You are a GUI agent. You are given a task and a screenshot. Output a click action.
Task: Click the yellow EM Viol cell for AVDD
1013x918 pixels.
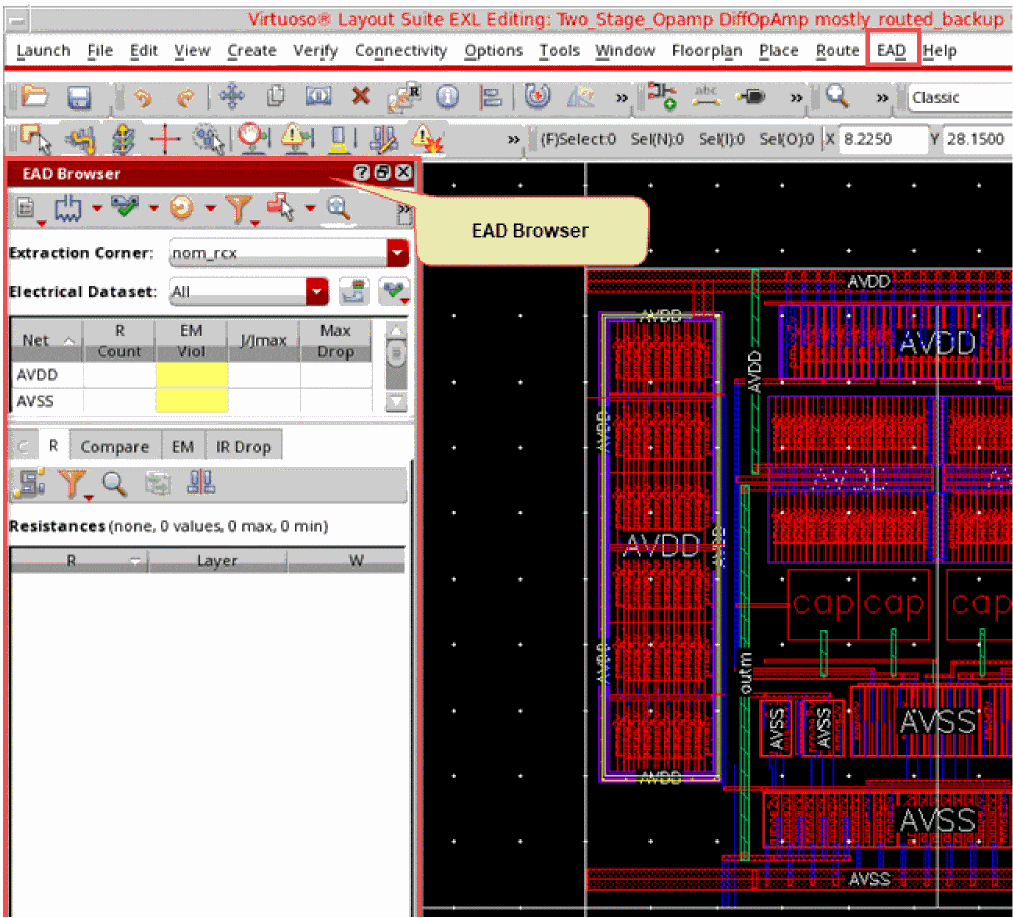coord(191,375)
